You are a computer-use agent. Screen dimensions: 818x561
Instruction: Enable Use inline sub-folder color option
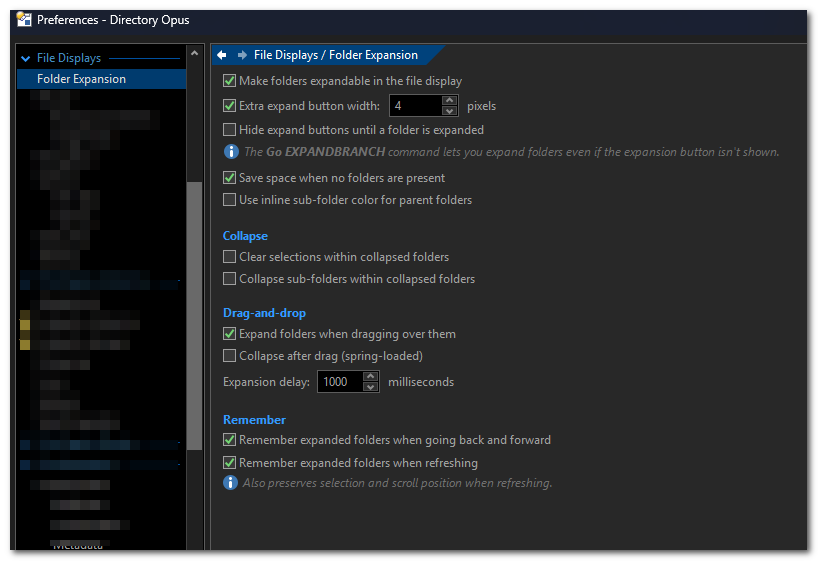pos(230,200)
